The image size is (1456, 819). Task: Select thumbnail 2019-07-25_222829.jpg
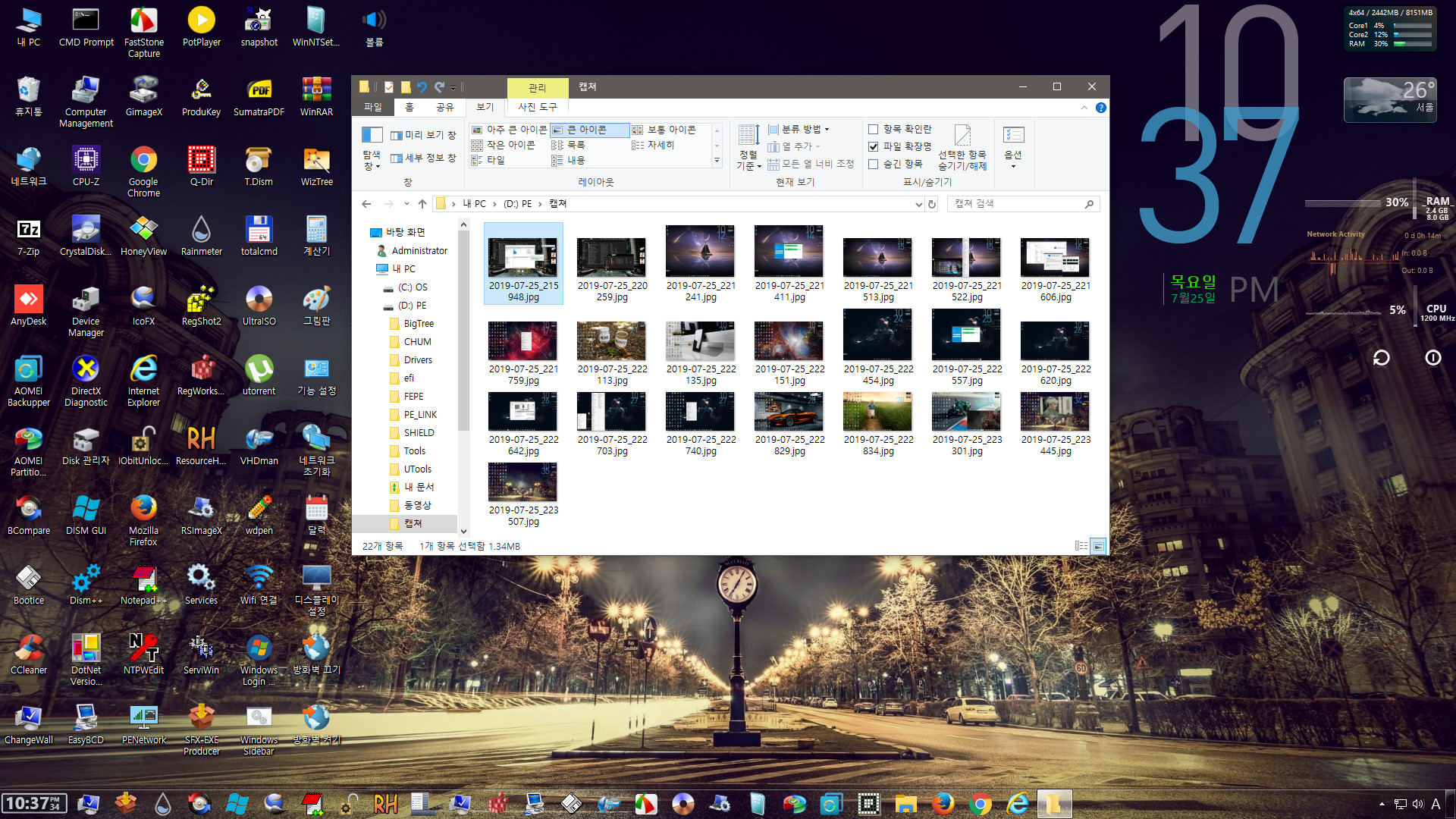point(789,425)
